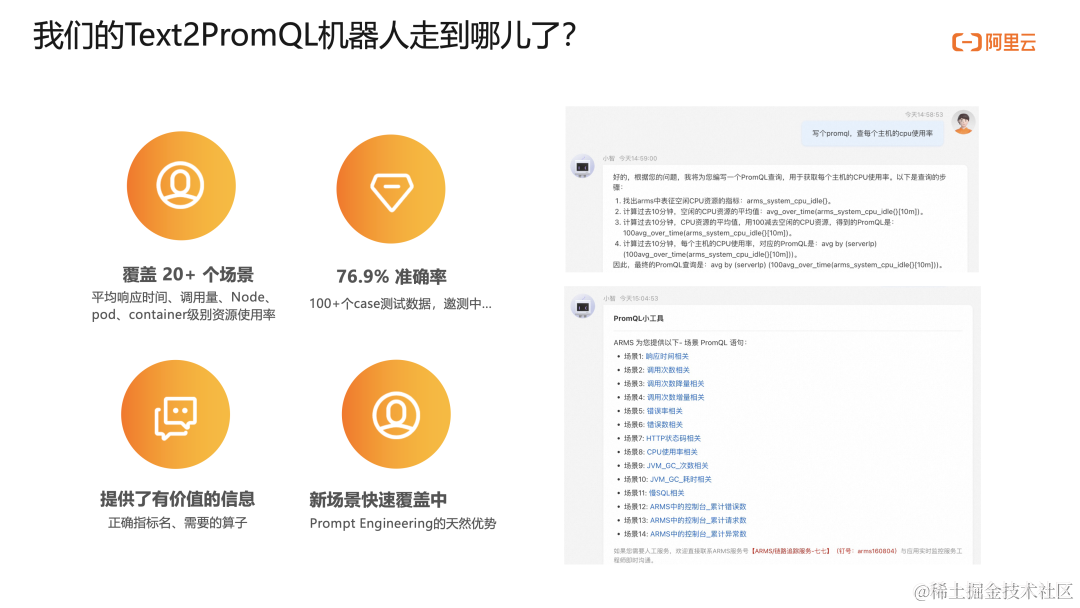Click the user avatar beside the promql request
This screenshot has width=1080, height=608.
click(x=963, y=123)
